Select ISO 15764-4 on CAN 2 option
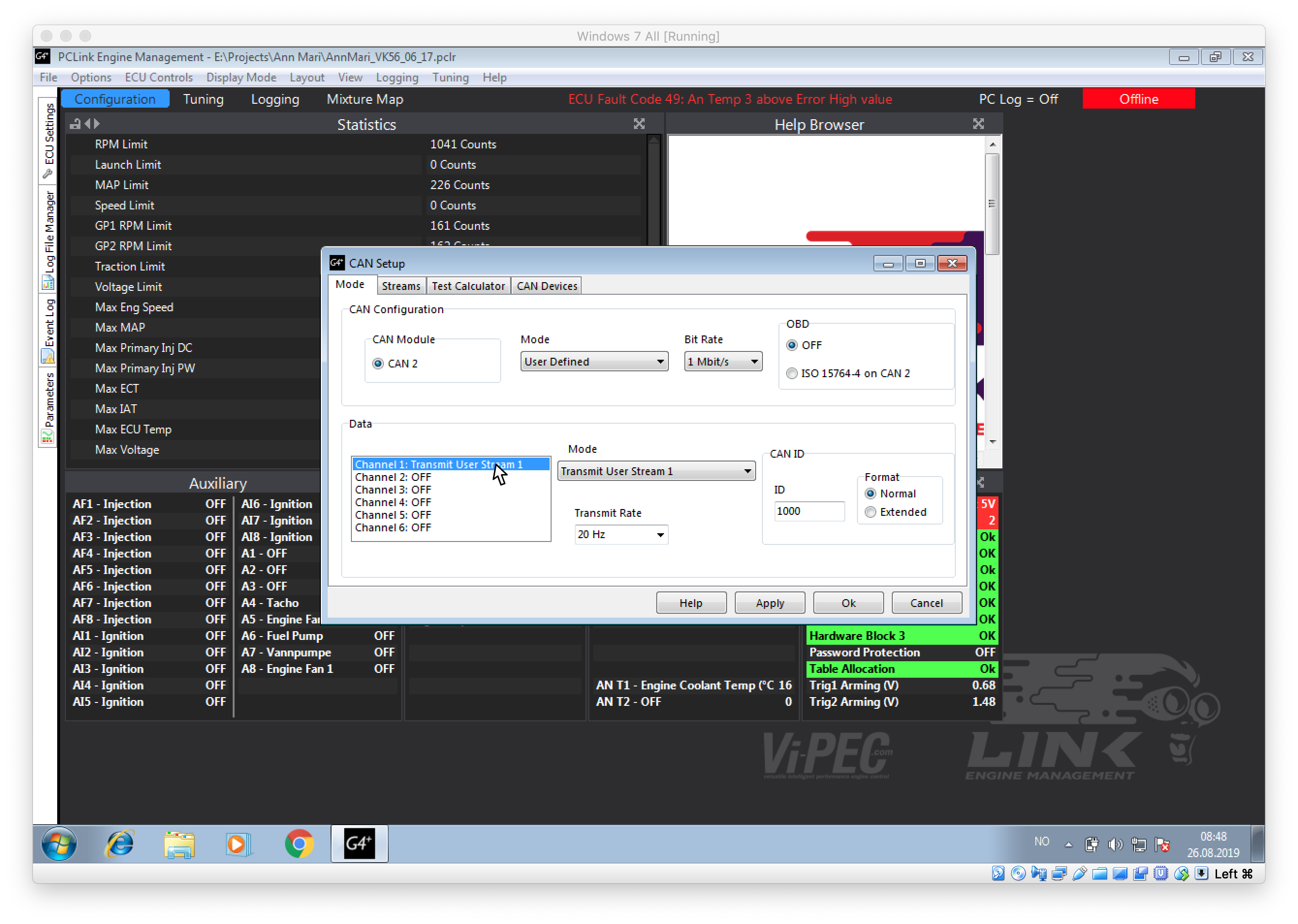 792,373
